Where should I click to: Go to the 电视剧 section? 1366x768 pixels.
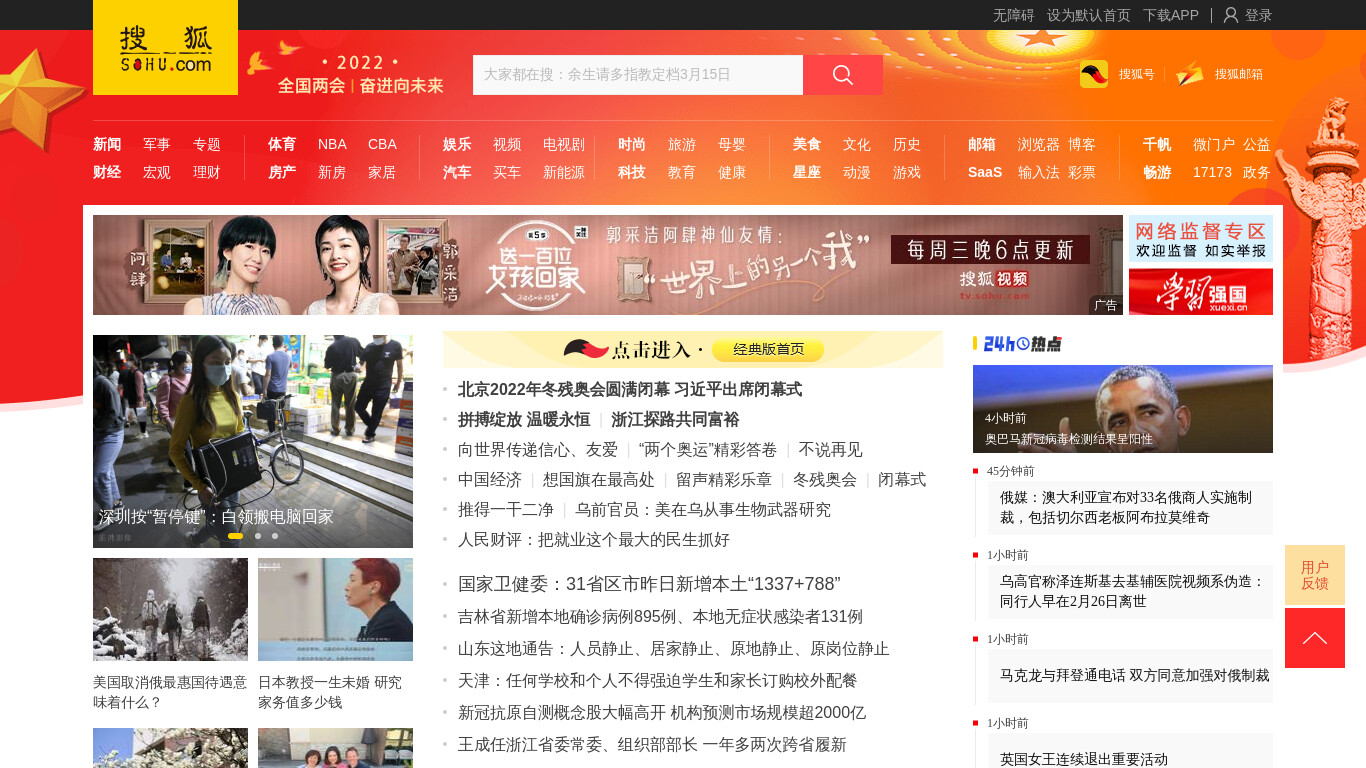coord(564,144)
